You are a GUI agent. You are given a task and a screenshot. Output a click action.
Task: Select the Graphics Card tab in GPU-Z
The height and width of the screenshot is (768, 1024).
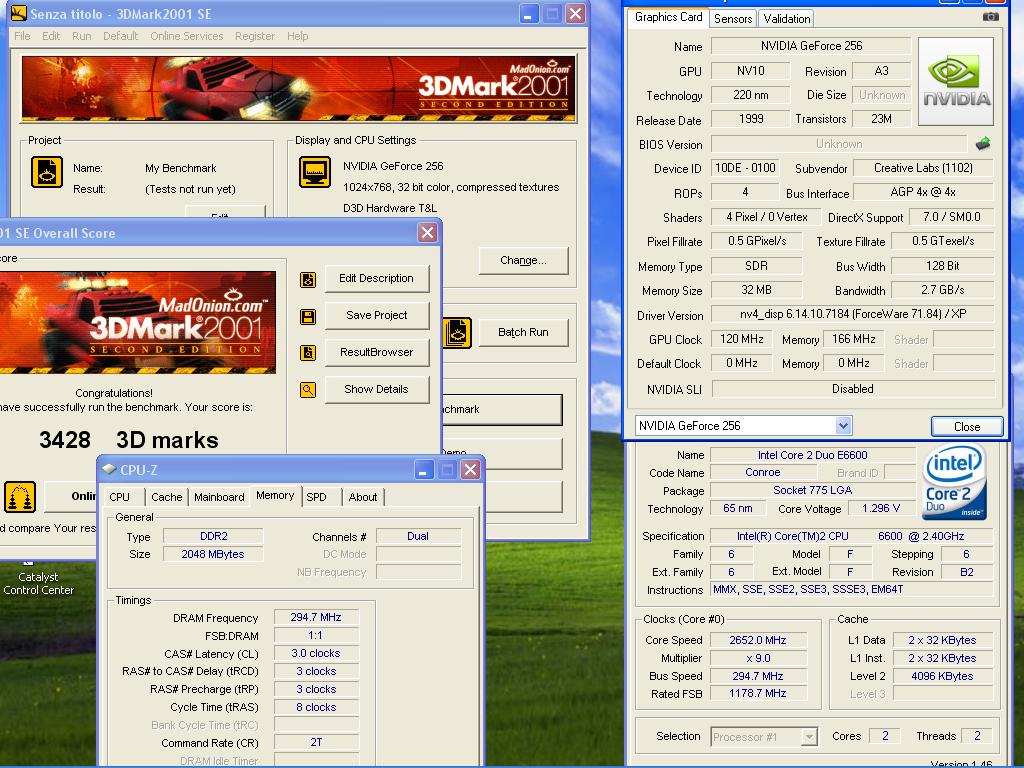pyautogui.click(x=669, y=18)
